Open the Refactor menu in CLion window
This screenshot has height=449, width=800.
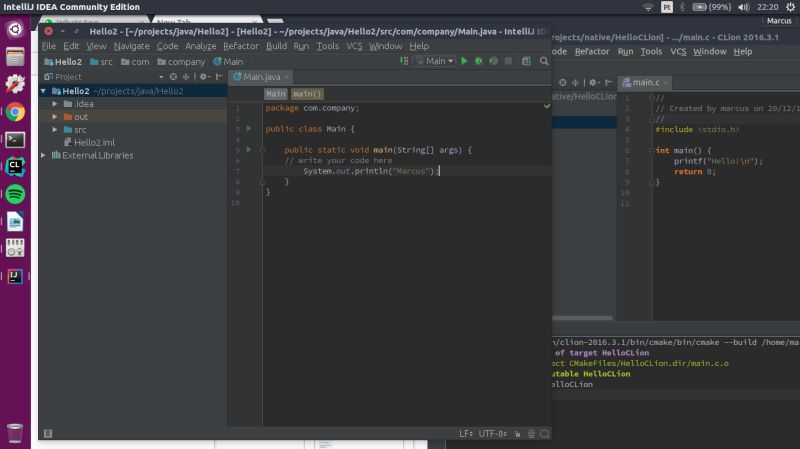click(x=592, y=52)
